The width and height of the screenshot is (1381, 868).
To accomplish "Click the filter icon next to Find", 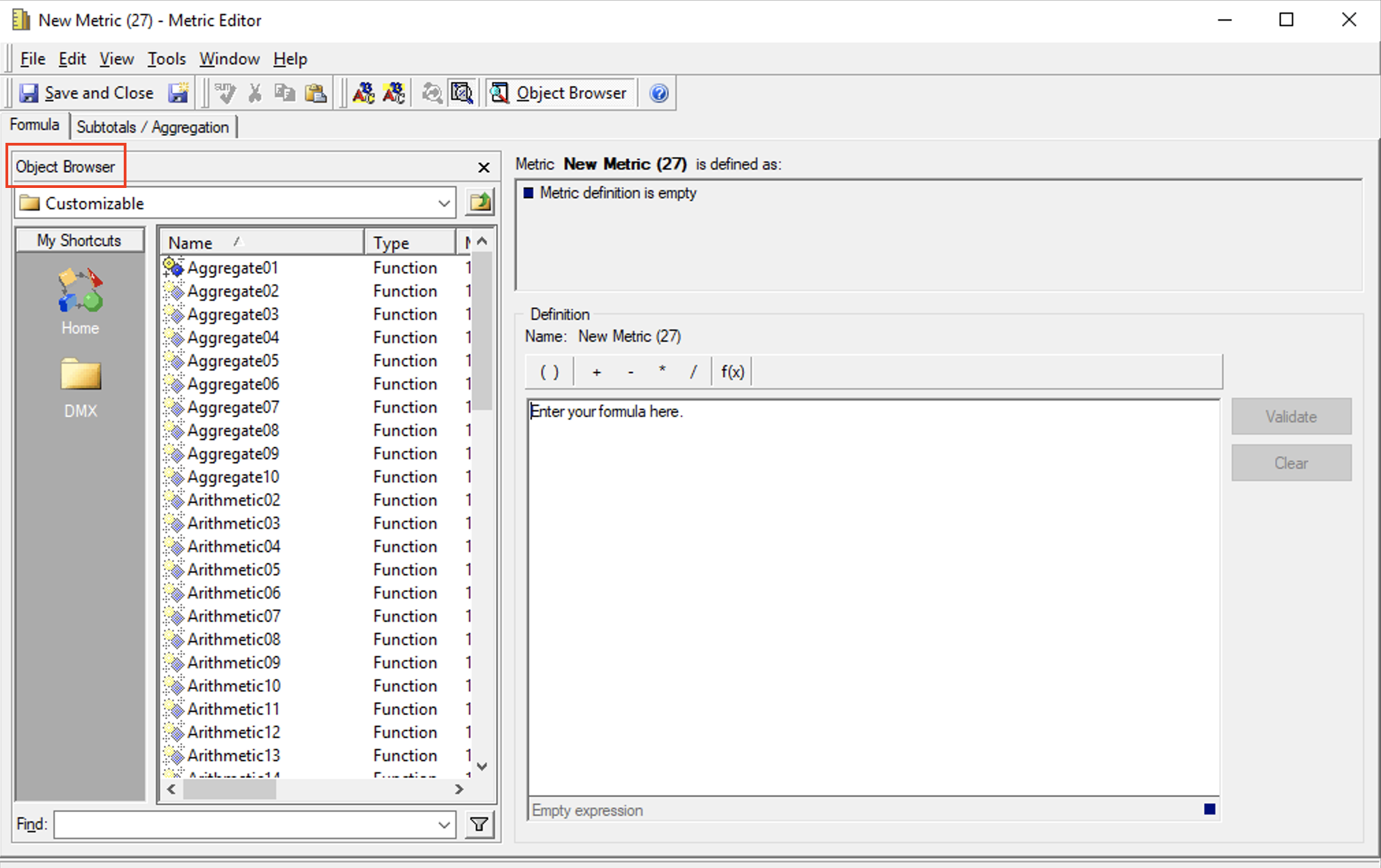I will (479, 824).
